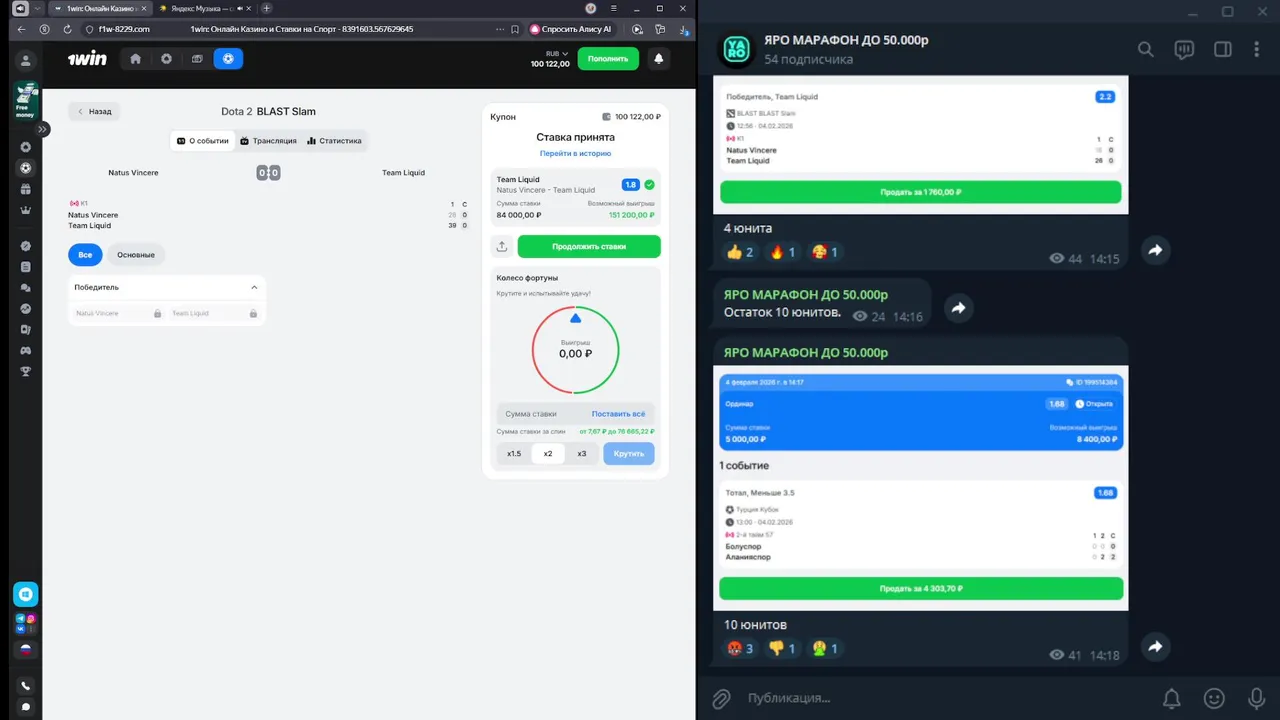This screenshot has width=1280, height=720.
Task: Share the coupon via upload icon
Action: [502, 246]
